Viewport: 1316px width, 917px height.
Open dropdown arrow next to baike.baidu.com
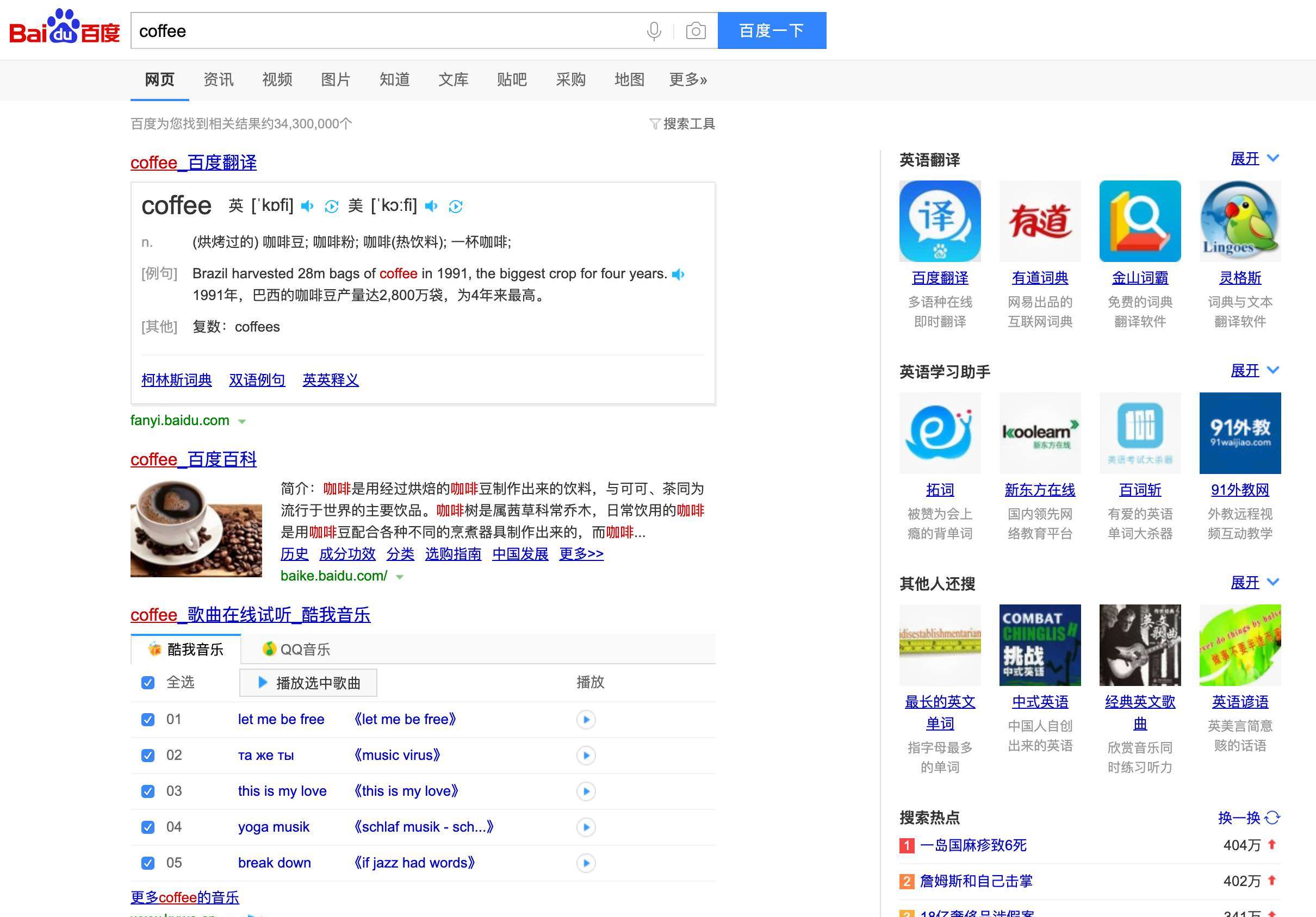(400, 577)
